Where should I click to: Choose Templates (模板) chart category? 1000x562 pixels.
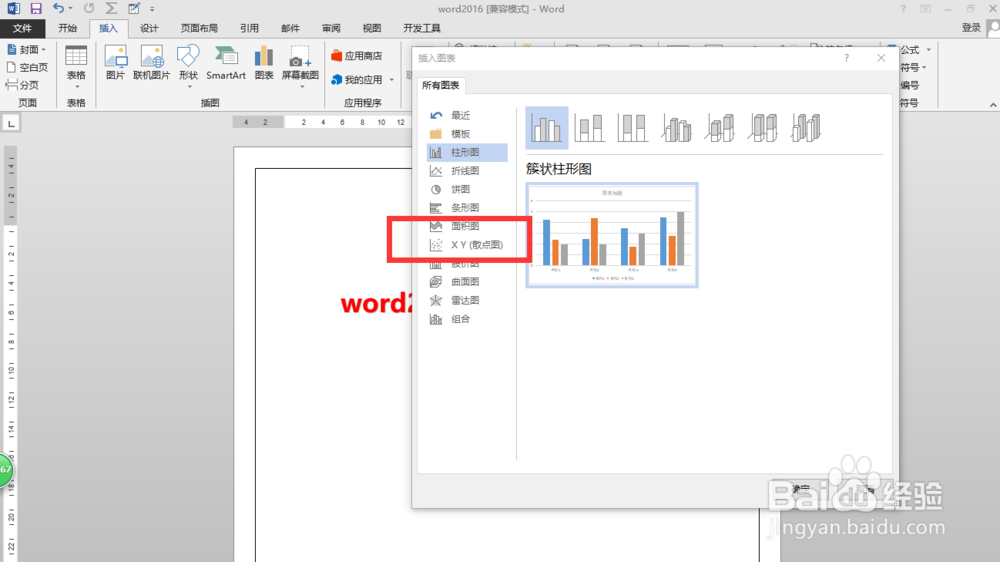point(467,134)
